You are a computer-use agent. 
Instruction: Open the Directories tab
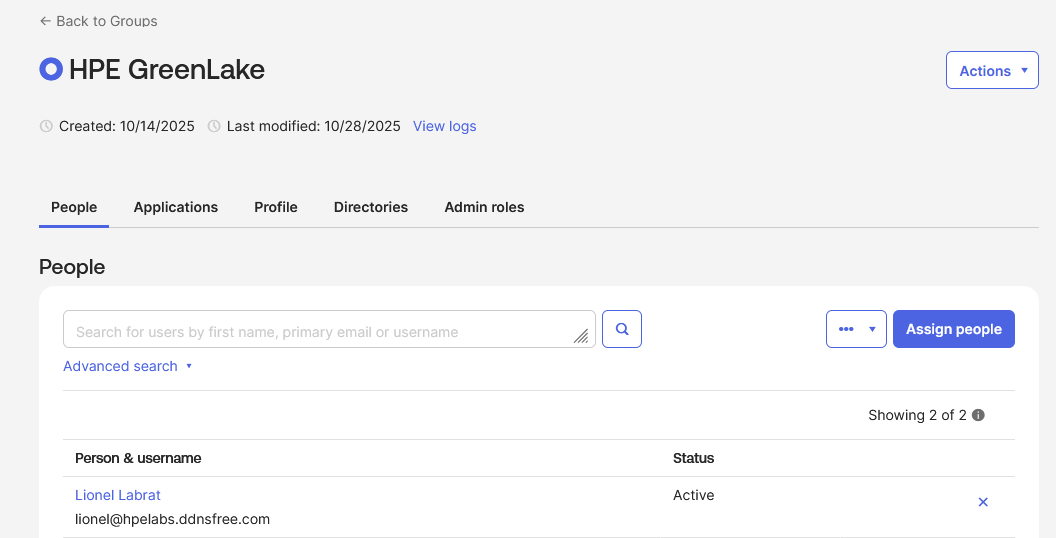(x=371, y=207)
